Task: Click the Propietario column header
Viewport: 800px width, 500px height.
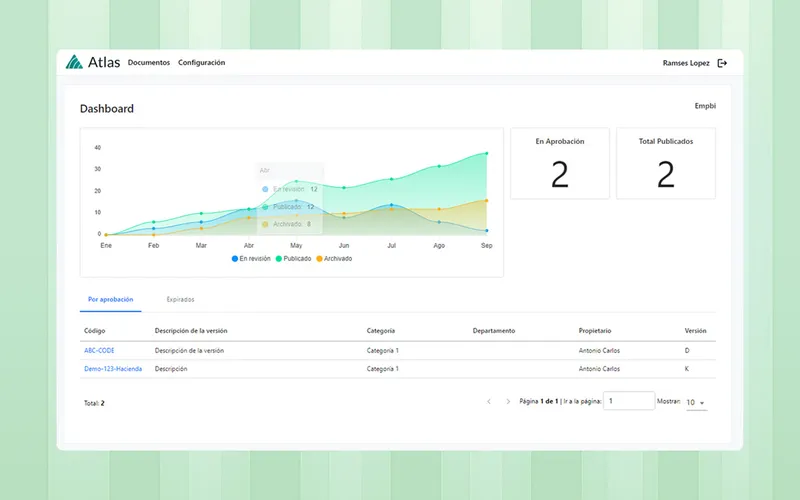Action: pos(594,331)
